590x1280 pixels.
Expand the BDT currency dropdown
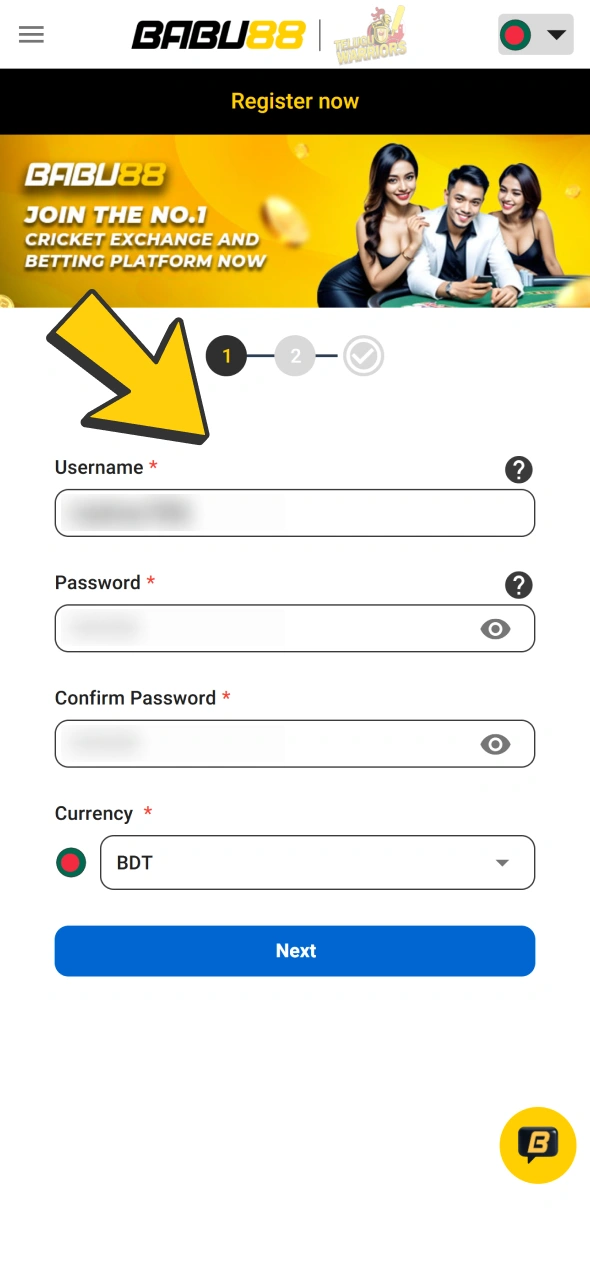click(501, 862)
